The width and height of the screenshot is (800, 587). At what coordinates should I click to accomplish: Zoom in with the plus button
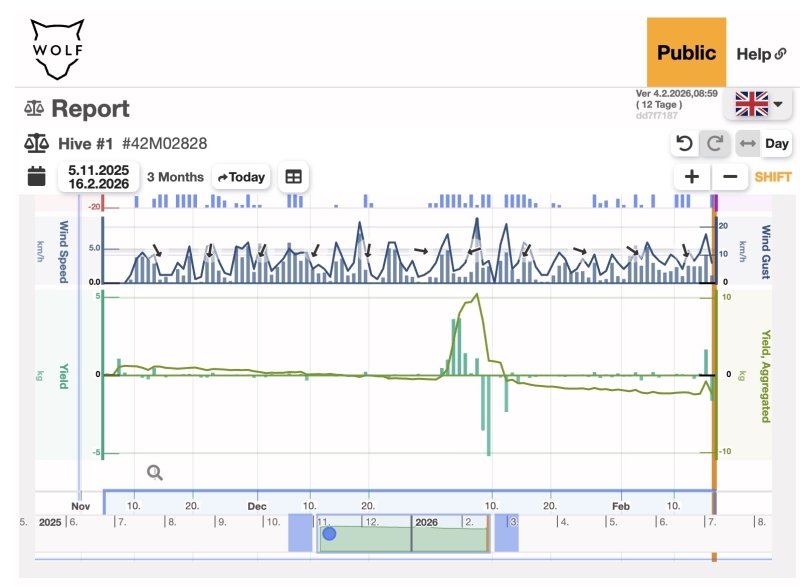(691, 177)
